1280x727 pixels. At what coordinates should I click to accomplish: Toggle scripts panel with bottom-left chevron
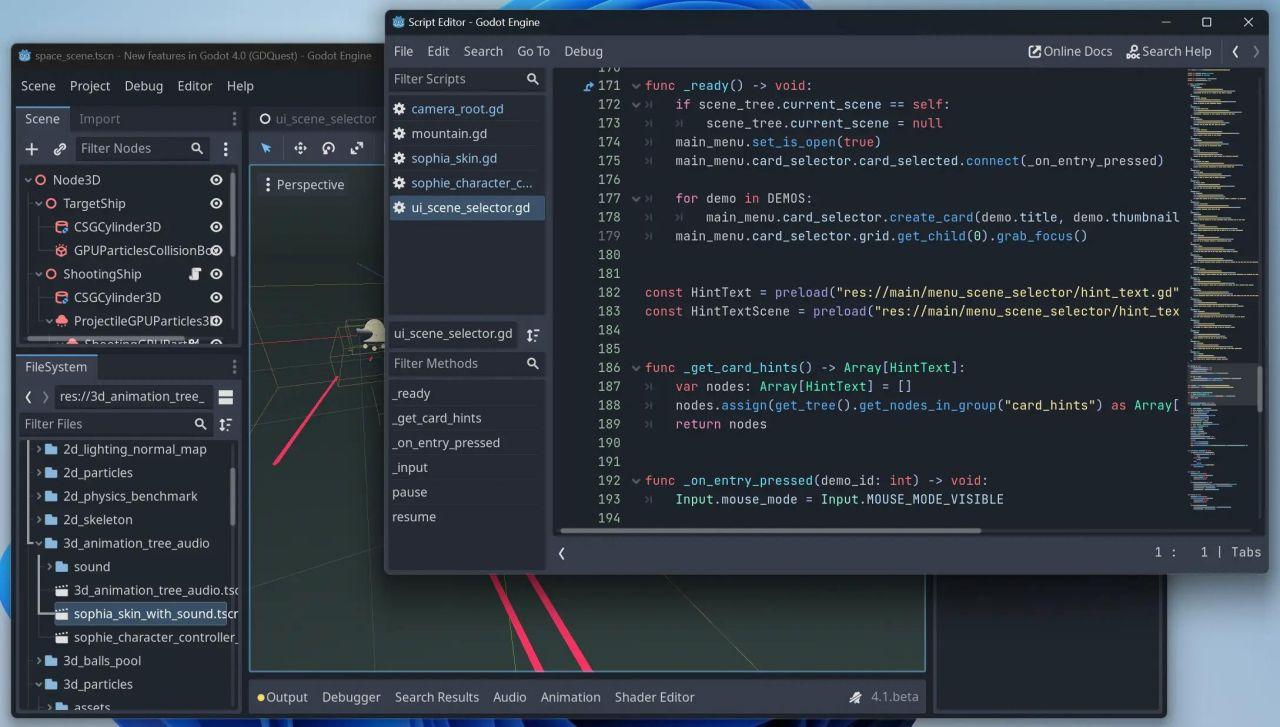[x=561, y=553]
